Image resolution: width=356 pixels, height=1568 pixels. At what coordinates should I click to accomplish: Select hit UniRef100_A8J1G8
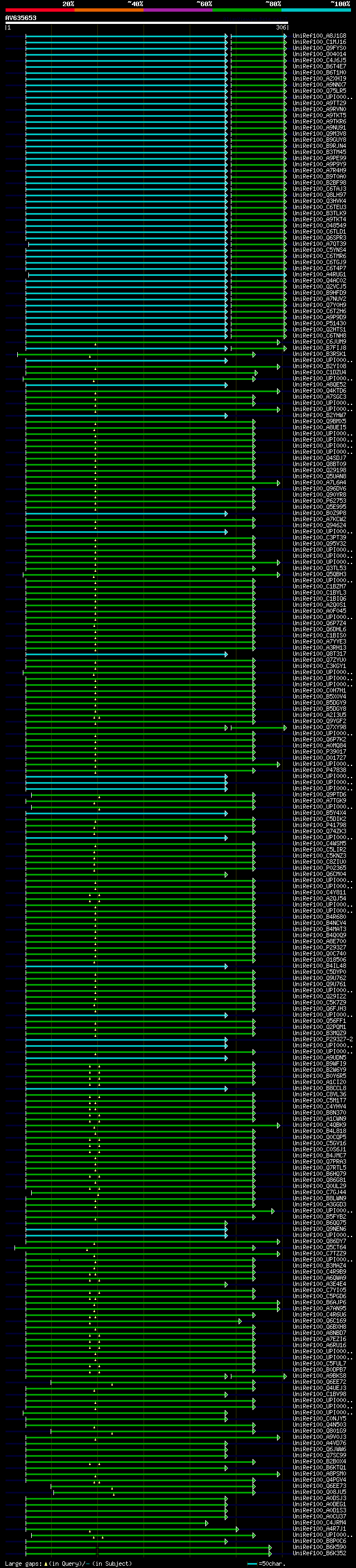[x=319, y=36]
